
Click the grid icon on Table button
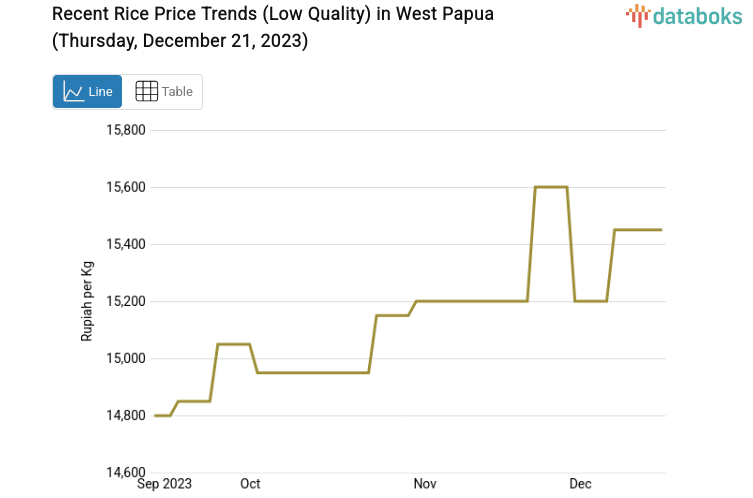point(146,91)
